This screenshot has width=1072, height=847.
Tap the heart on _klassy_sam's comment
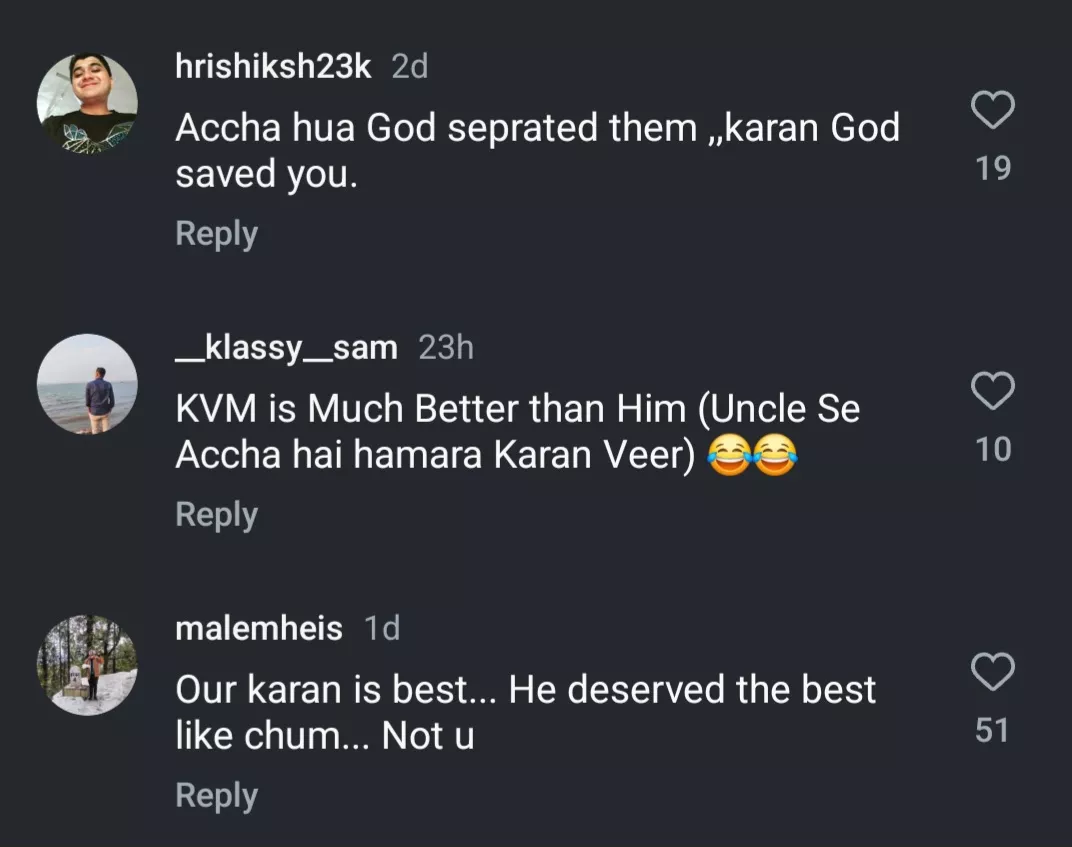(x=993, y=391)
